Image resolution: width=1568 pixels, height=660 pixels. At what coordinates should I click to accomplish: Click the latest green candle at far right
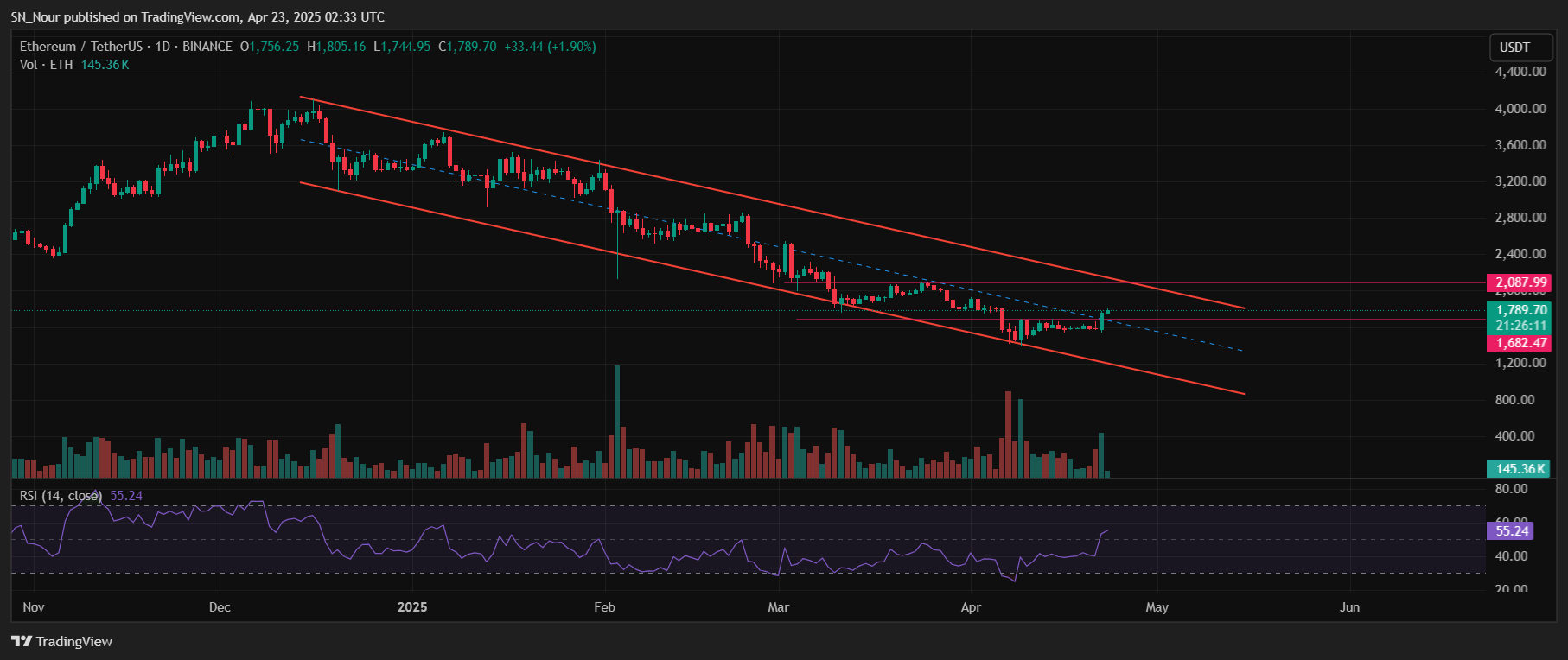click(1101, 320)
